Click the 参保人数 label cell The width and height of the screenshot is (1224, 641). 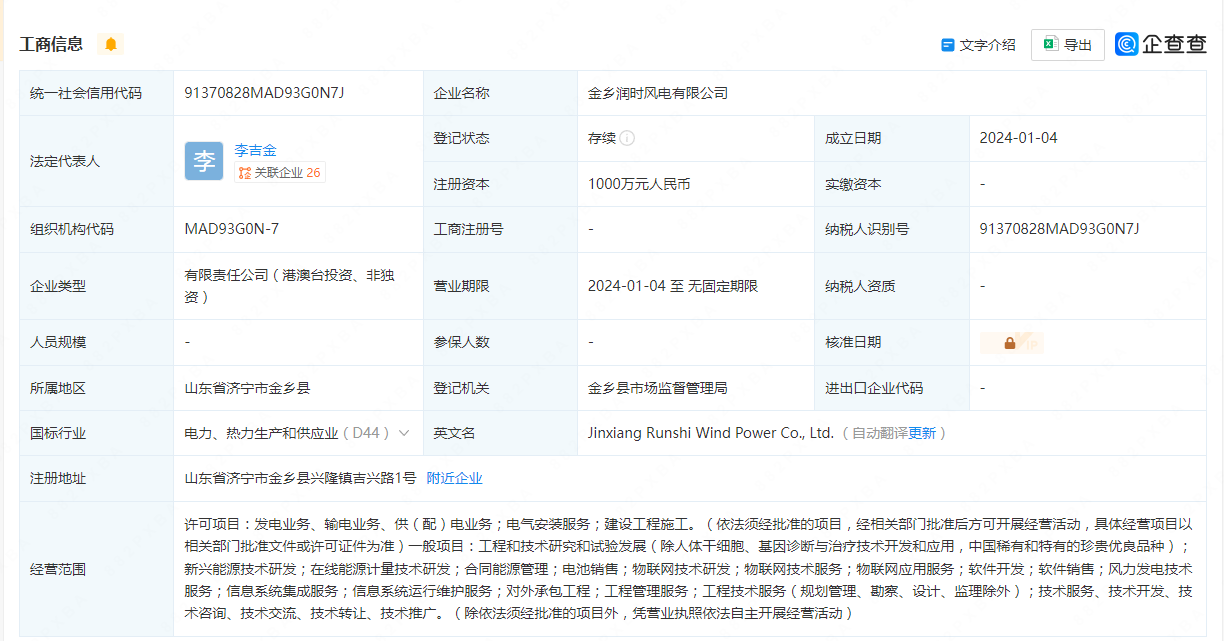pos(500,342)
